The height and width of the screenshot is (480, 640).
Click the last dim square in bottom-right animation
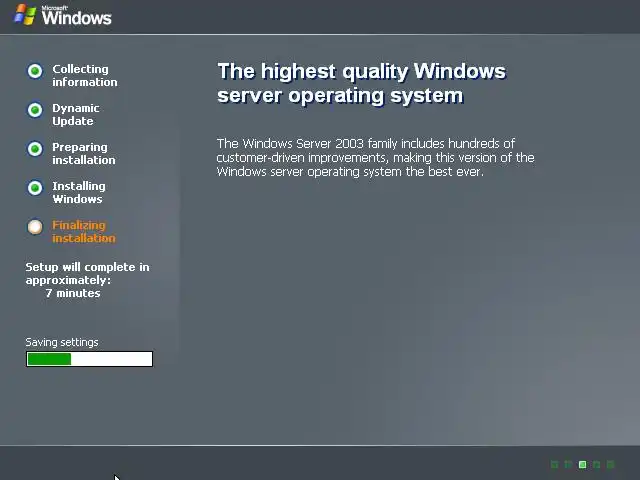click(611, 464)
